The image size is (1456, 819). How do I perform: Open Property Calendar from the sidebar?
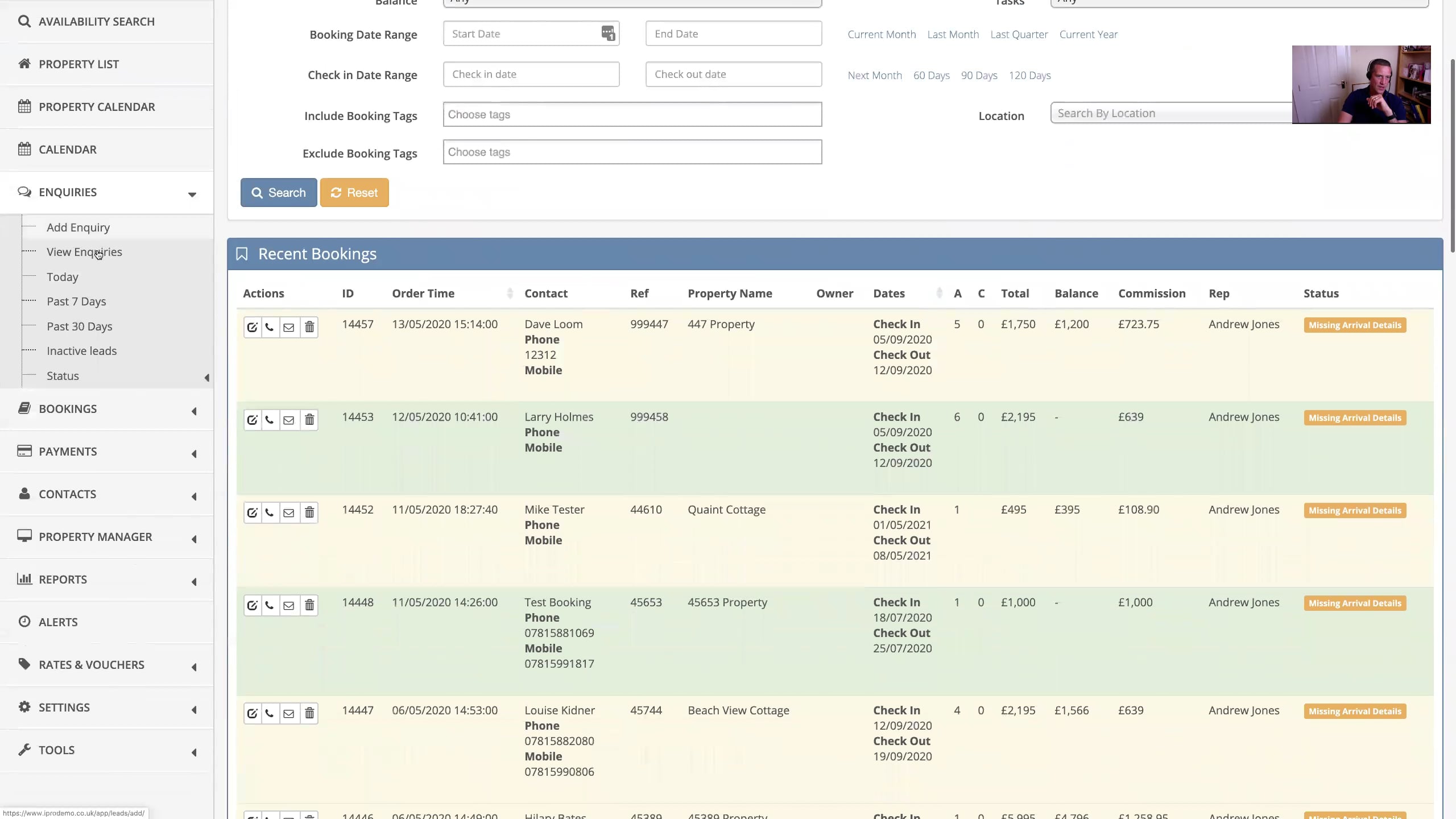point(97,106)
